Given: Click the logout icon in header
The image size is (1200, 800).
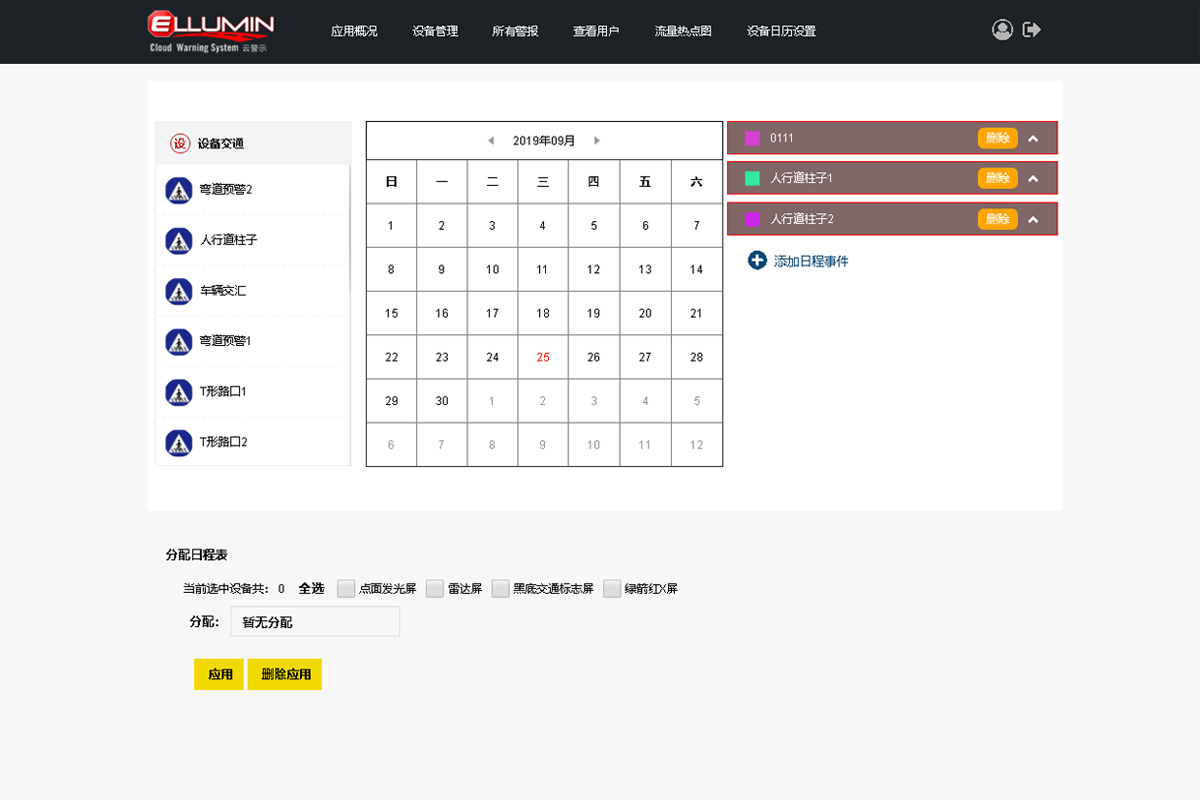Looking at the screenshot, I should 1032,30.
